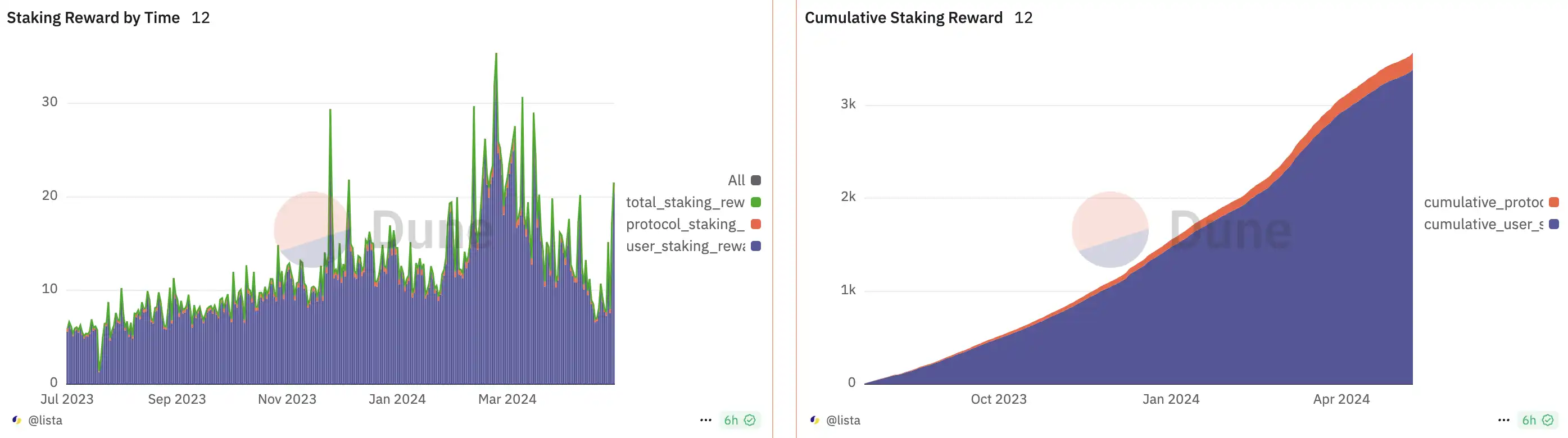Click the blue cumulative_user_s color swatch

(x=1554, y=224)
